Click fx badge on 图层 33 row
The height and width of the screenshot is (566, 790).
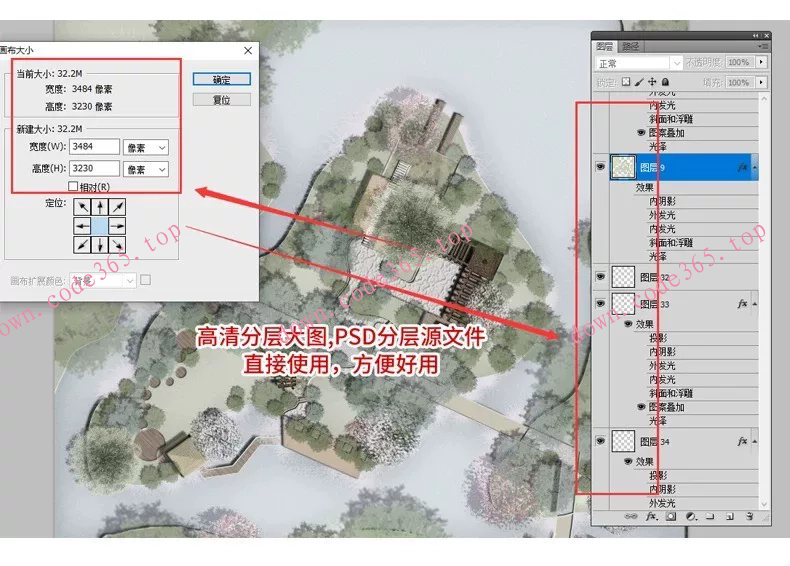(742, 304)
